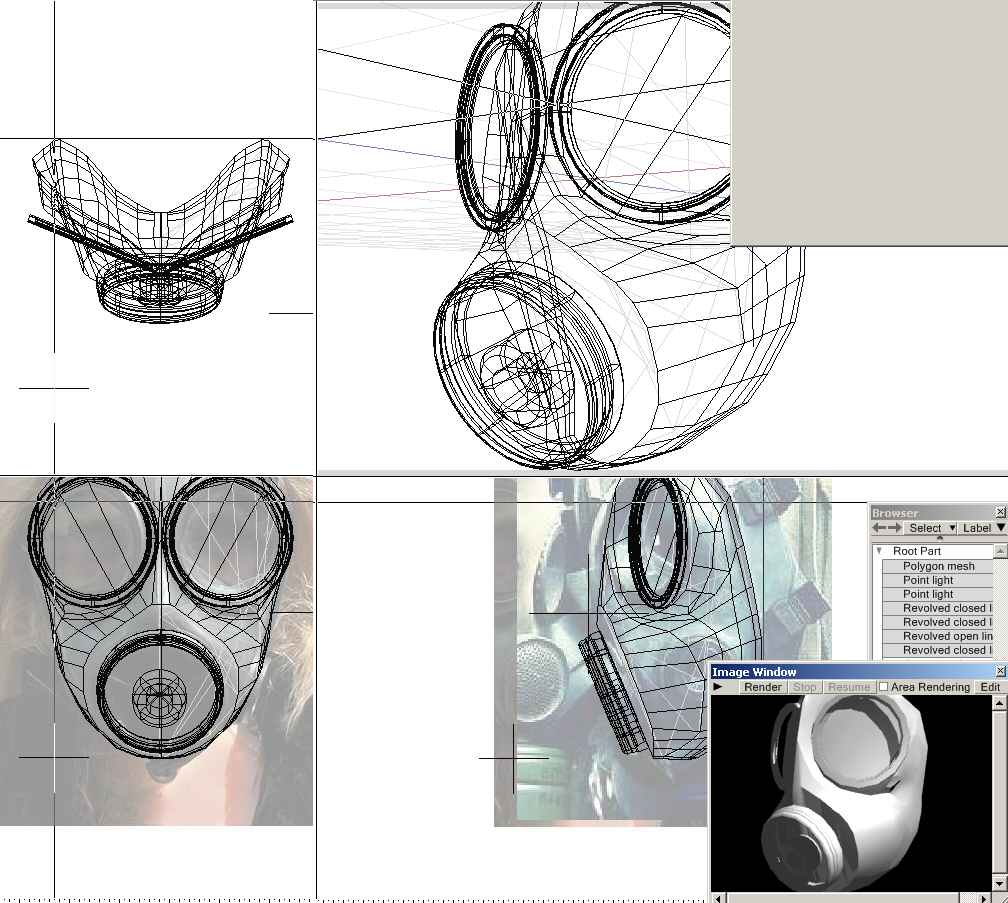Close the Image Window
1008x903 pixels.
[x=1000, y=672]
